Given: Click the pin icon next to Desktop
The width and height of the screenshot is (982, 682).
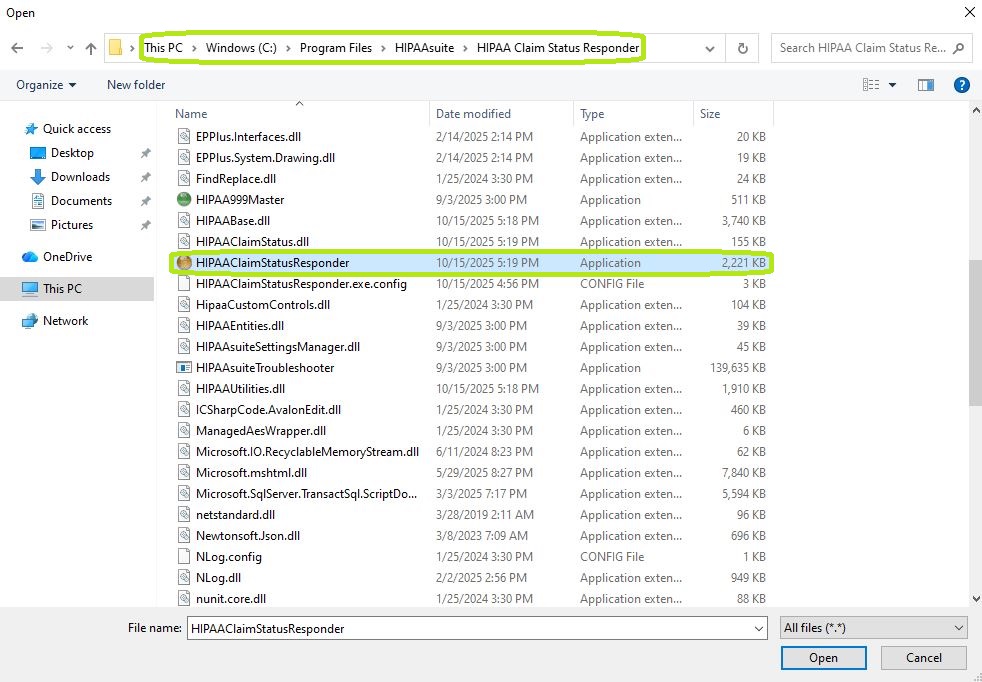Looking at the screenshot, I should [145, 153].
